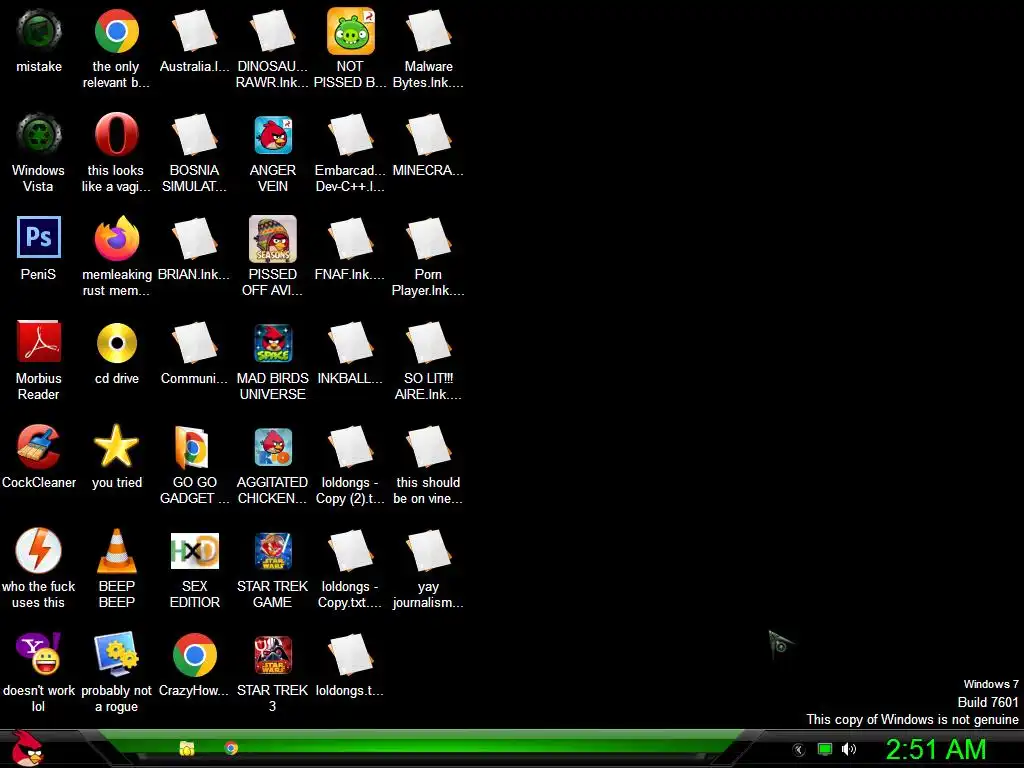Screen dimensions: 1024x768
Task: Launch Opera labeled 'this looks like a vagi...'
Action: click(116, 135)
